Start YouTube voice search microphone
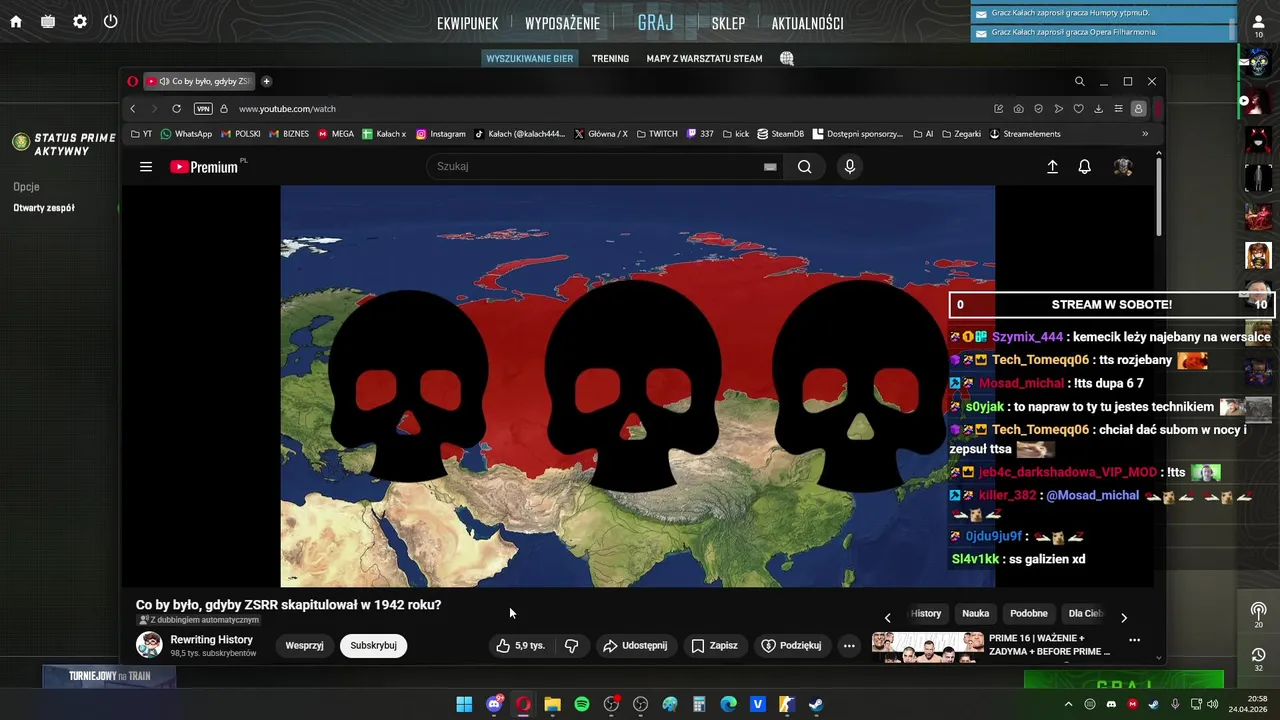 pos(850,167)
